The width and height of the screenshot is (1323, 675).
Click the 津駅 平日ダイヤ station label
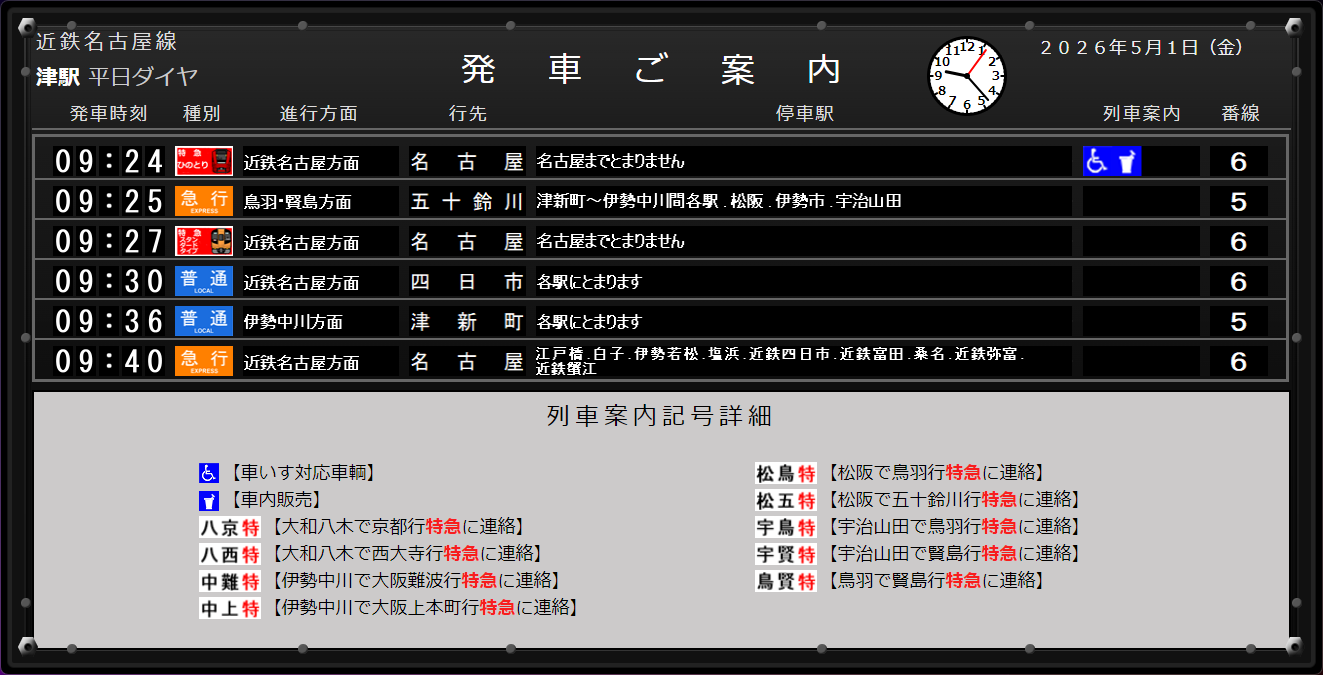click(x=117, y=76)
